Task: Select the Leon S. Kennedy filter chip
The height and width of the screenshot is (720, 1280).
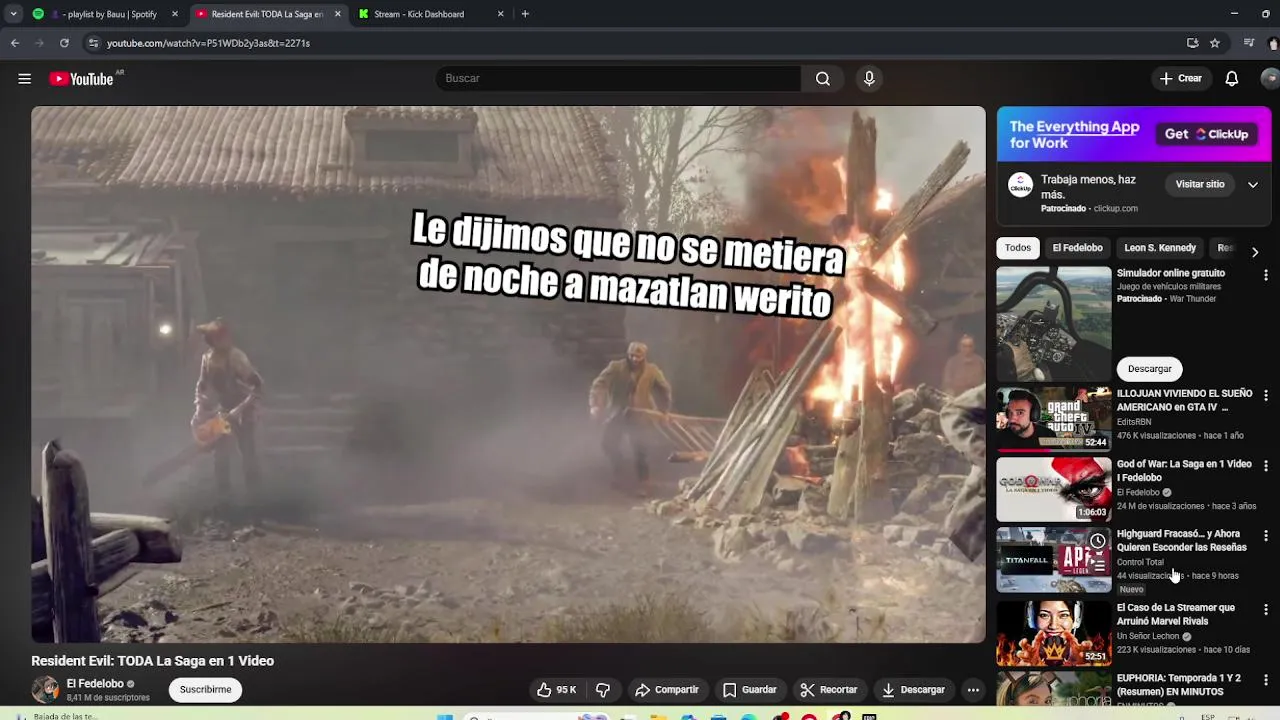Action: pyautogui.click(x=1160, y=248)
